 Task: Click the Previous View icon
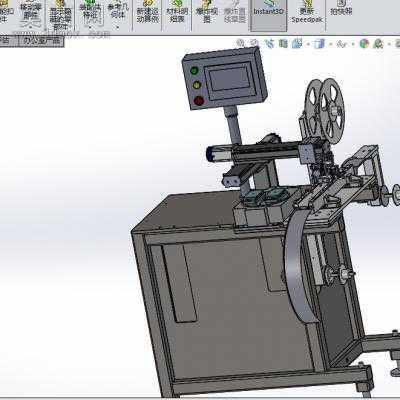(x=269, y=43)
